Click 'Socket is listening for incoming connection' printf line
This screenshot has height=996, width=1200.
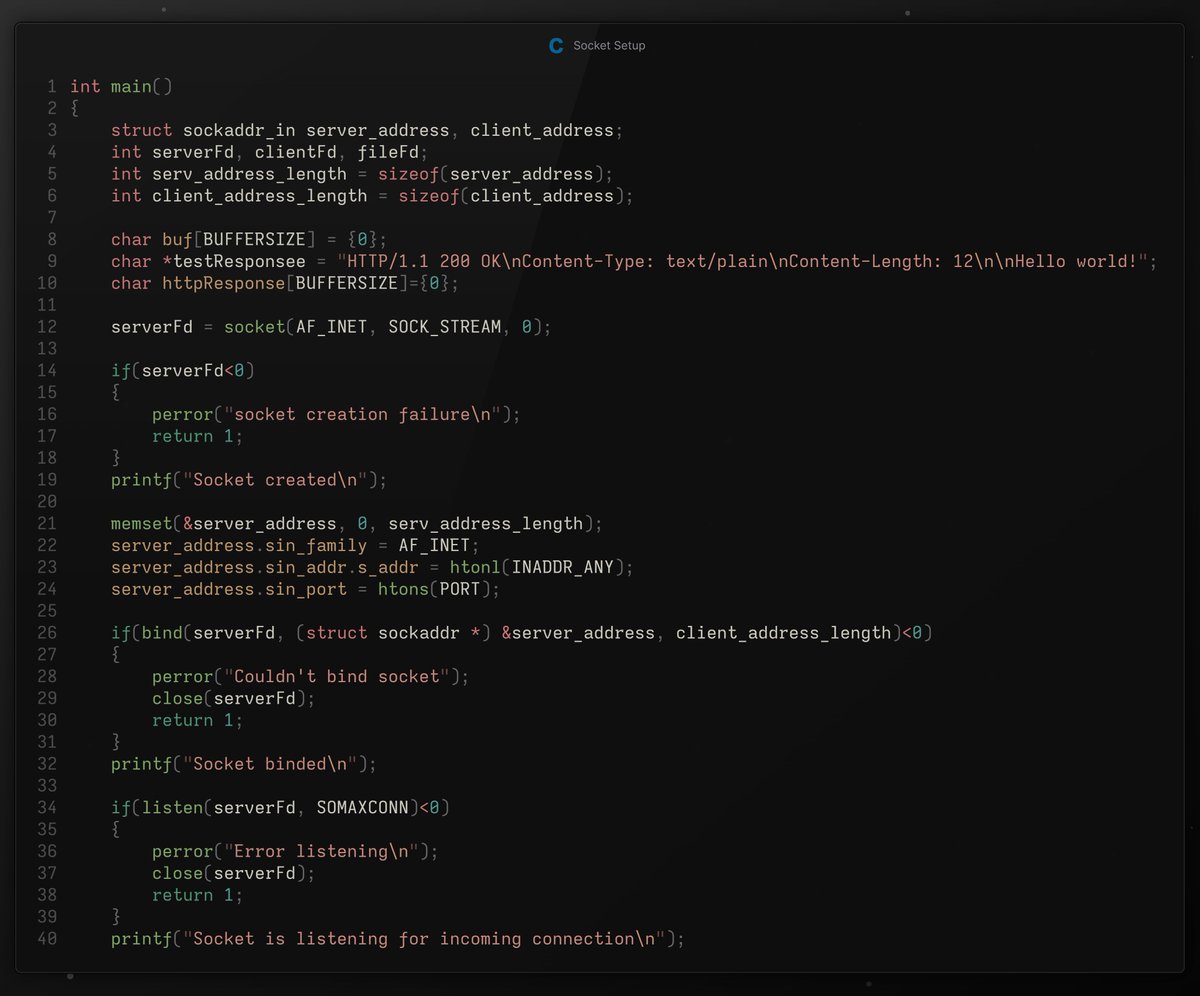398,939
